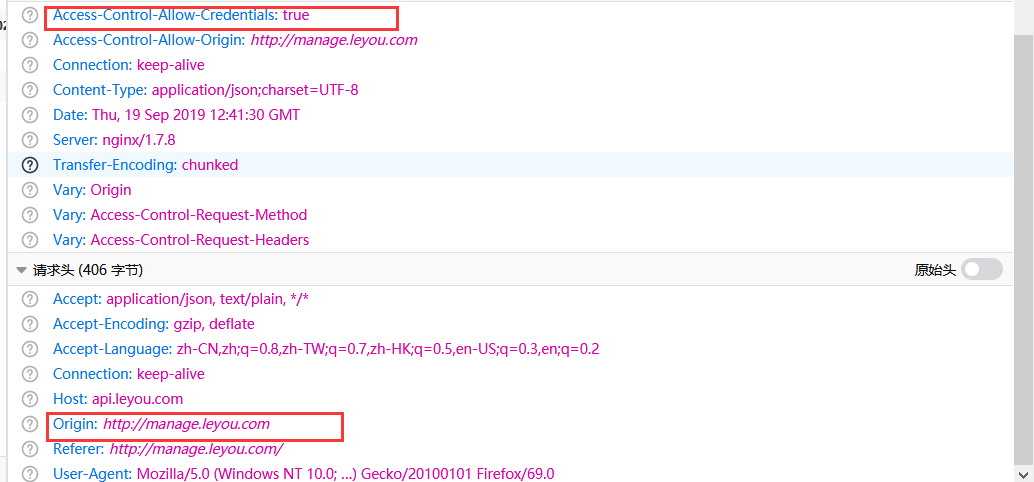Open help icon for Date header
The width and height of the screenshot is (1034, 482).
pyautogui.click(x=30, y=115)
